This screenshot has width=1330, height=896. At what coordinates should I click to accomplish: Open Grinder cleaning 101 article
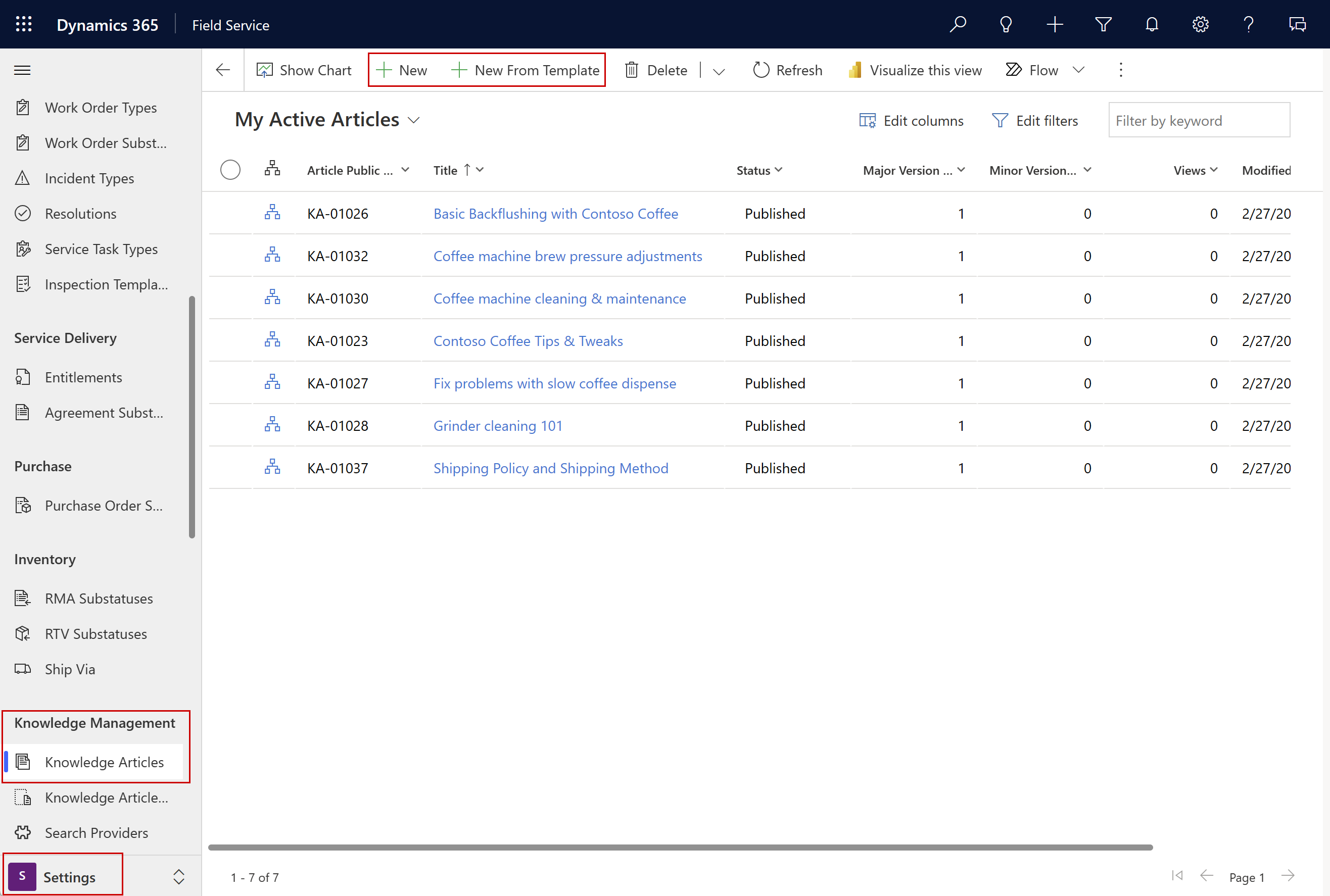[497, 425]
